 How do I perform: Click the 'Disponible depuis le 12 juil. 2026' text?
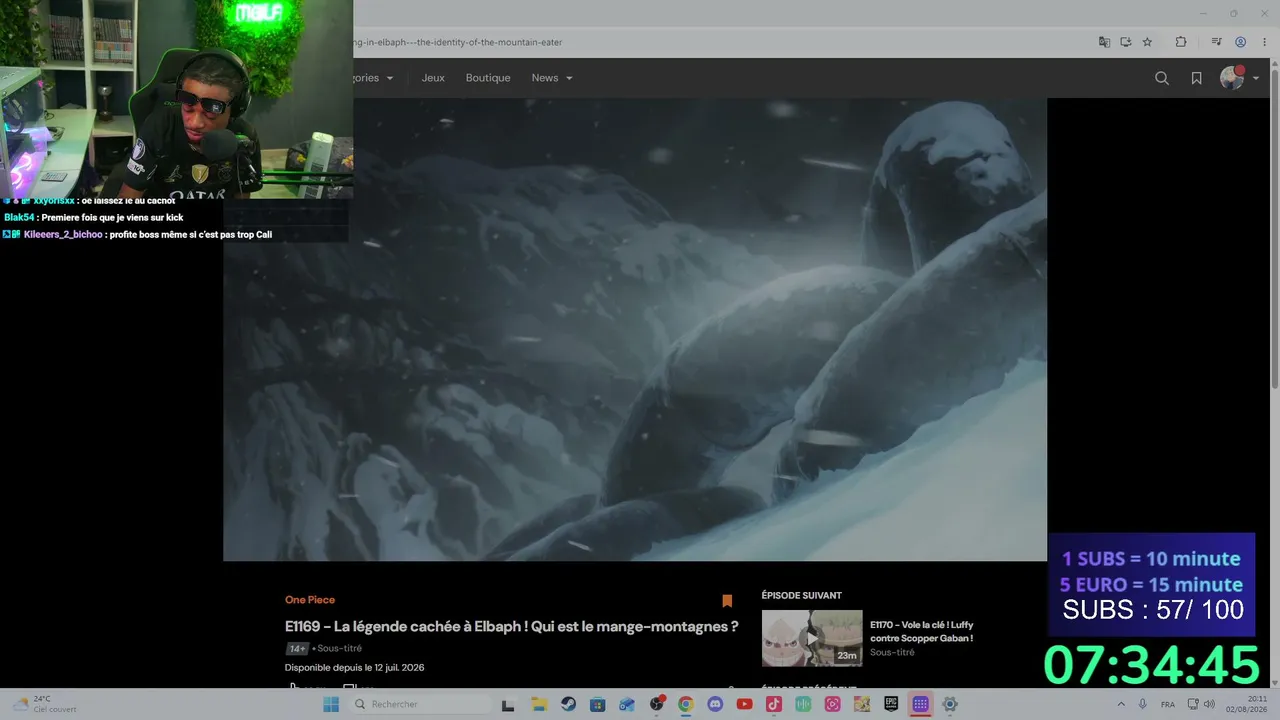355,667
